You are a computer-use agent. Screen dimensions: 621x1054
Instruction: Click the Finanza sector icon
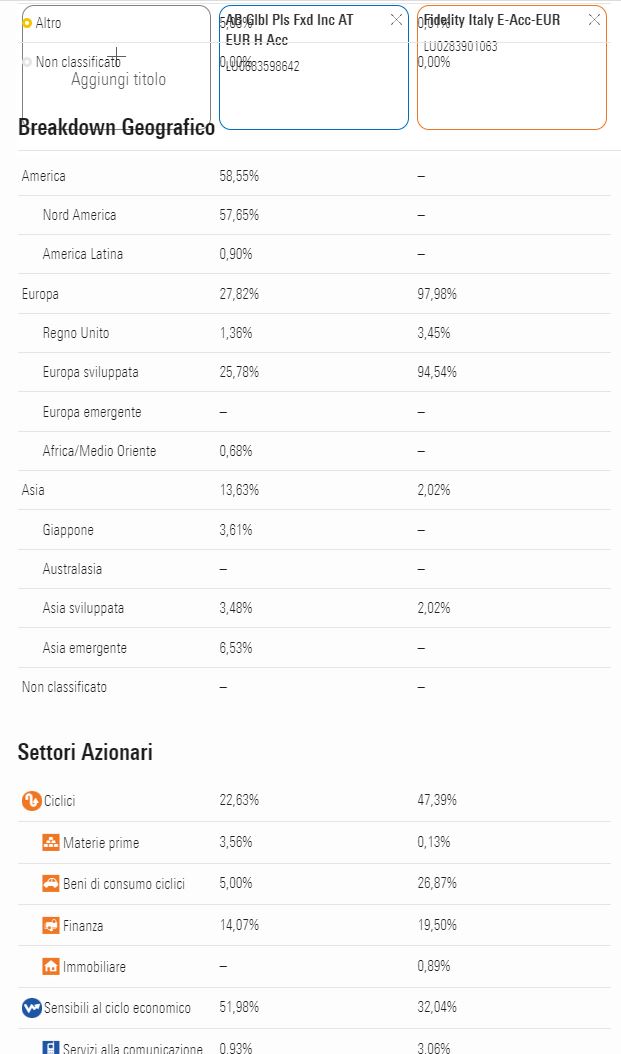click(51, 926)
